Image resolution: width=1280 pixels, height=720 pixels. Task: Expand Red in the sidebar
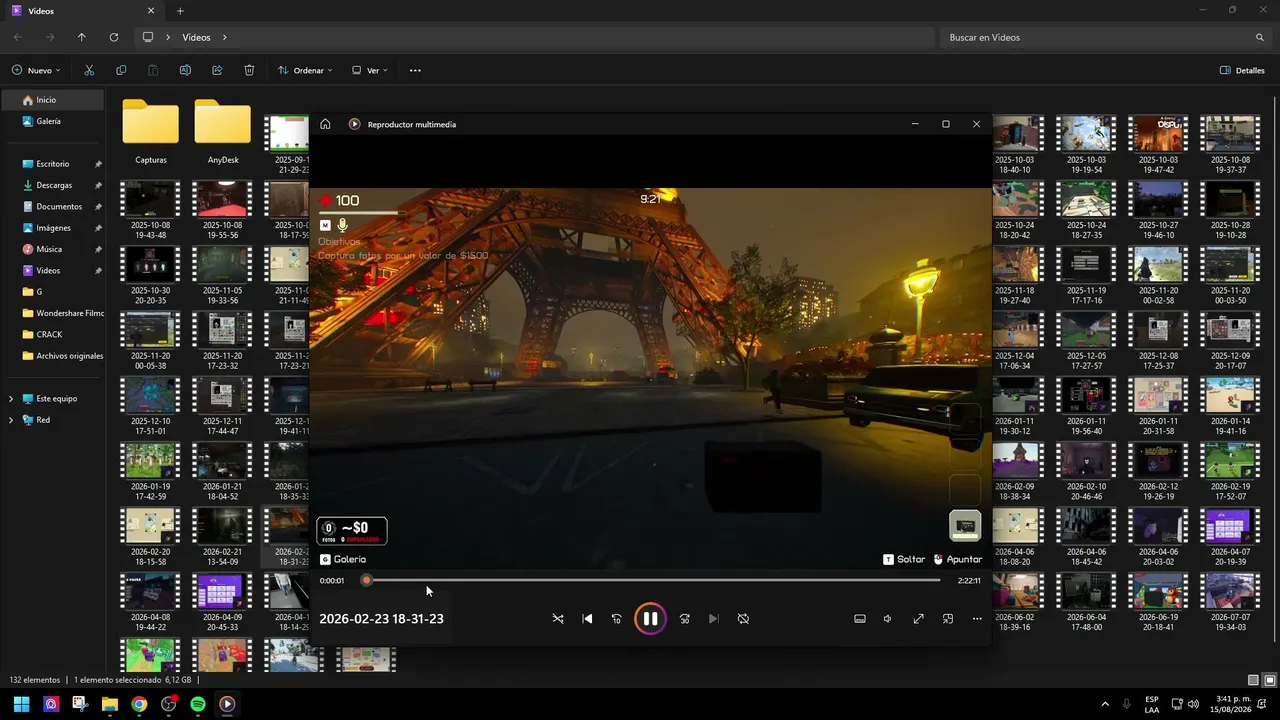11,420
